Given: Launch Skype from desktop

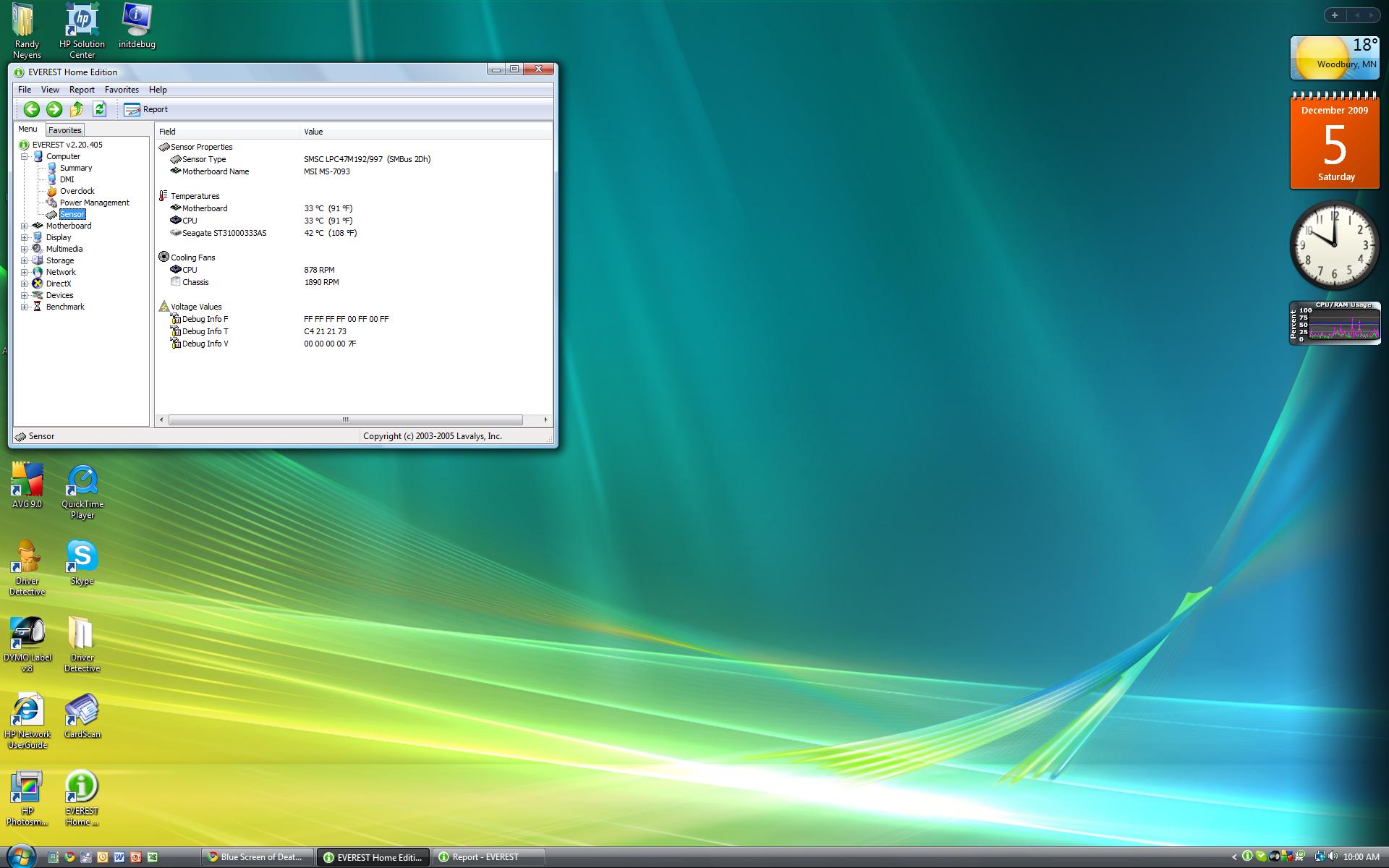Looking at the screenshot, I should (82, 563).
